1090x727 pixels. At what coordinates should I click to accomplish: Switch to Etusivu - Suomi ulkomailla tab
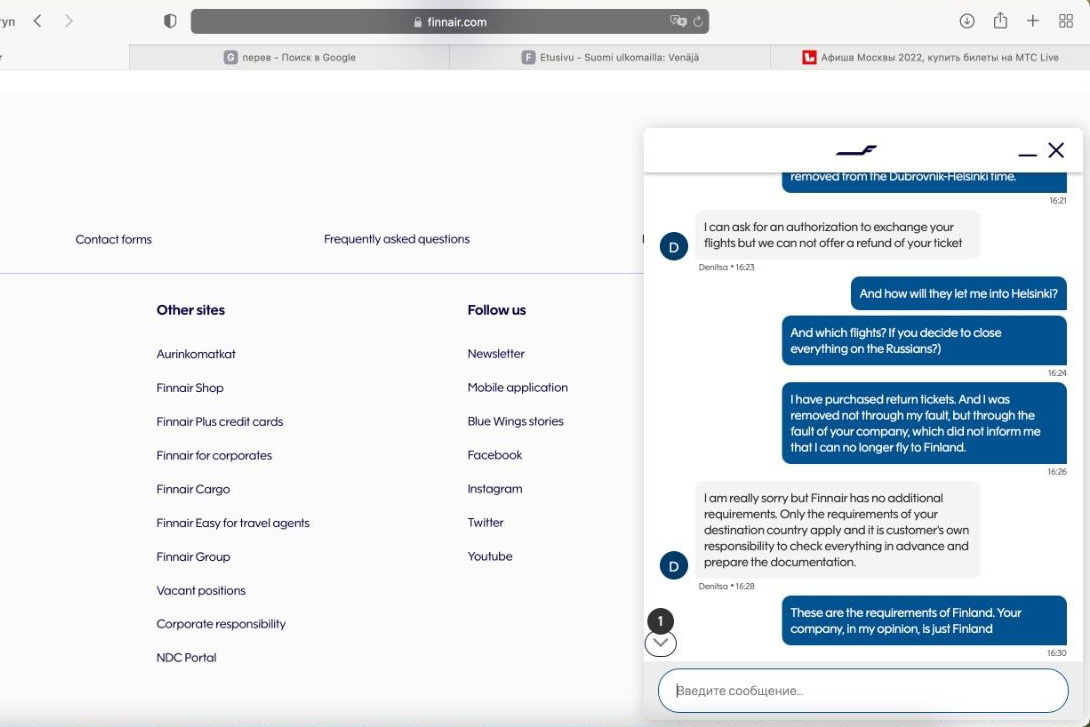(610, 57)
